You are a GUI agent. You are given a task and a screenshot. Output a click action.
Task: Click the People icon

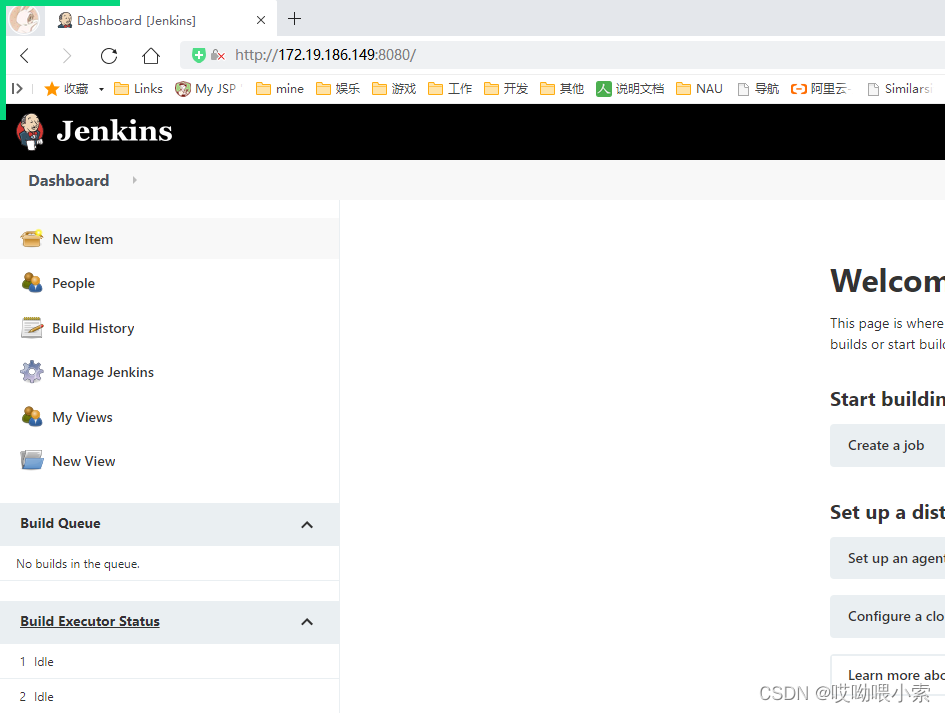tap(31, 282)
